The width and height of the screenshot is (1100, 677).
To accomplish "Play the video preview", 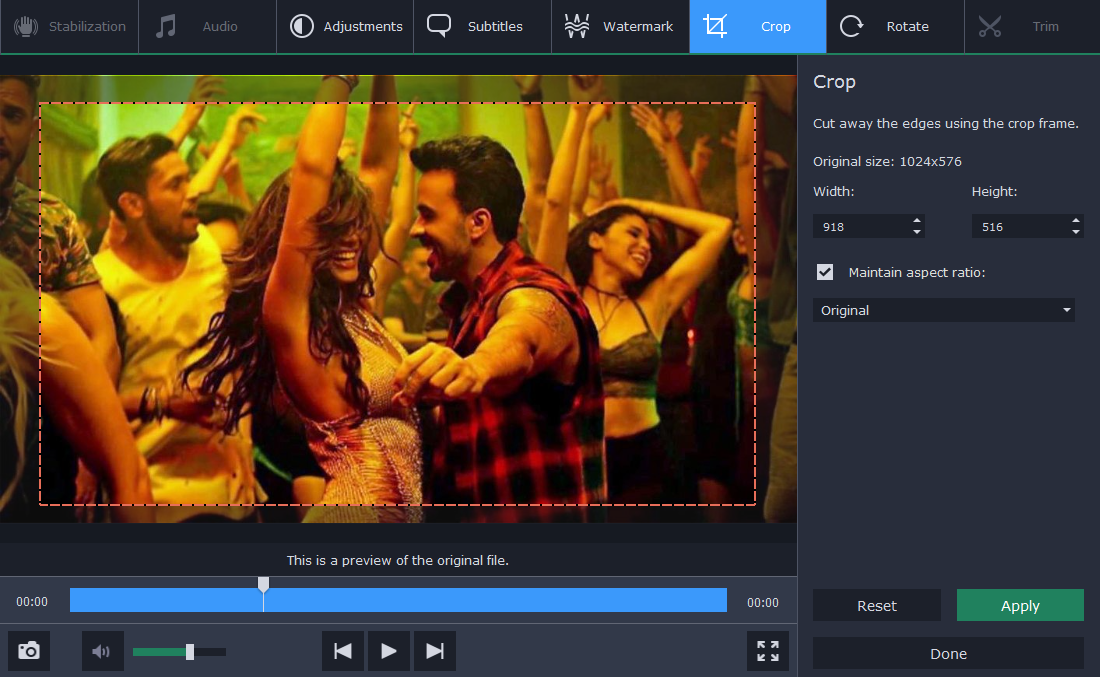I will click(389, 651).
